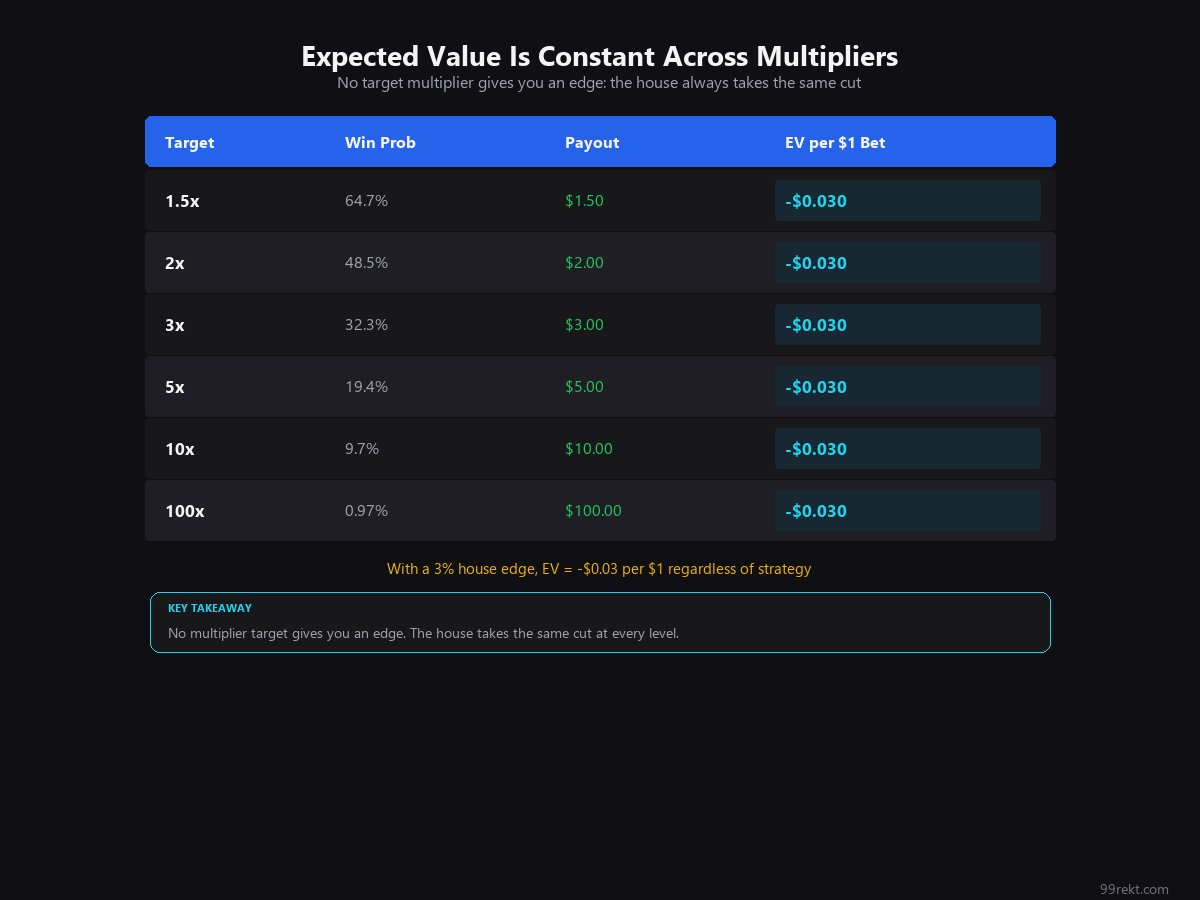Select the Key Takeaway box heading
This screenshot has width=1200, height=900.
tap(210, 608)
